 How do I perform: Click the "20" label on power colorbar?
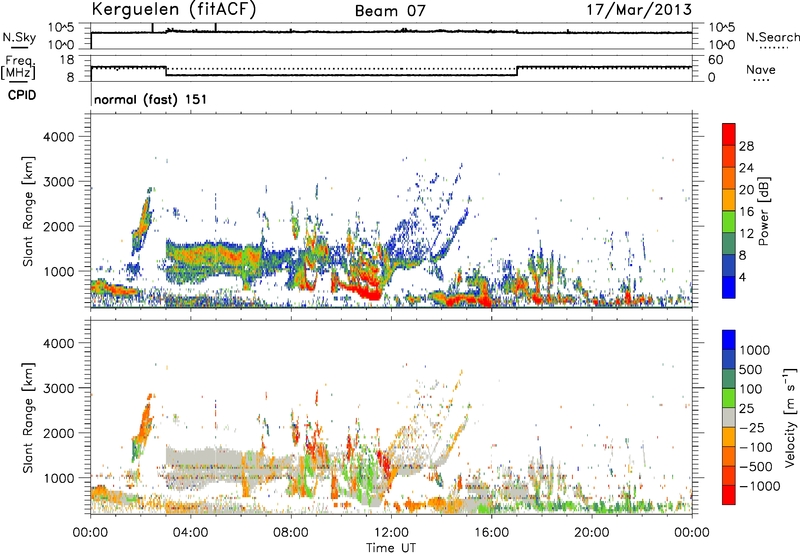[x=746, y=190]
